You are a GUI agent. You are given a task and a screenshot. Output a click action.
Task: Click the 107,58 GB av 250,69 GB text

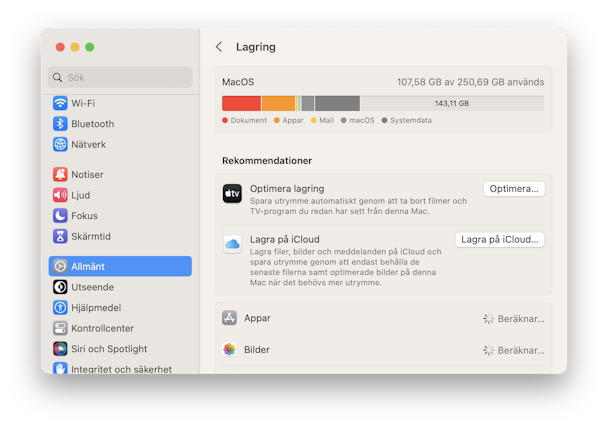click(470, 82)
